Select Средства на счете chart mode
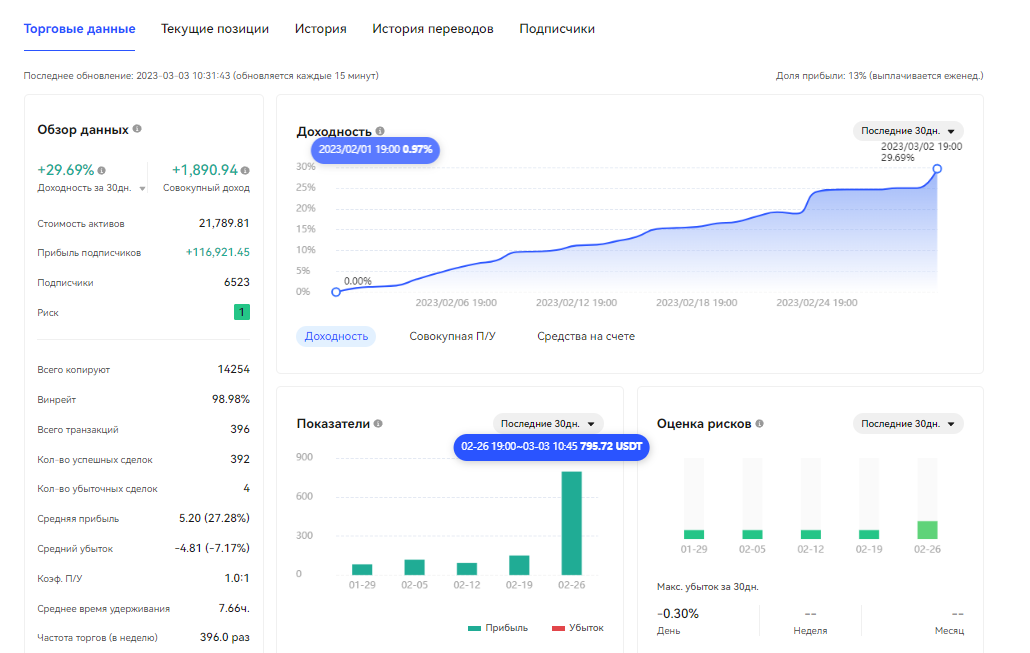The image size is (1030, 653). [586, 336]
